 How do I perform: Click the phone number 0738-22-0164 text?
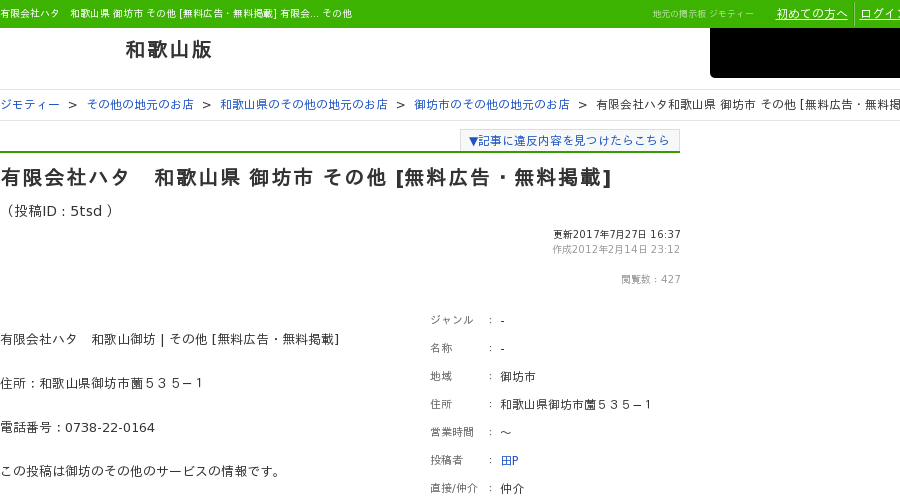click(110, 428)
